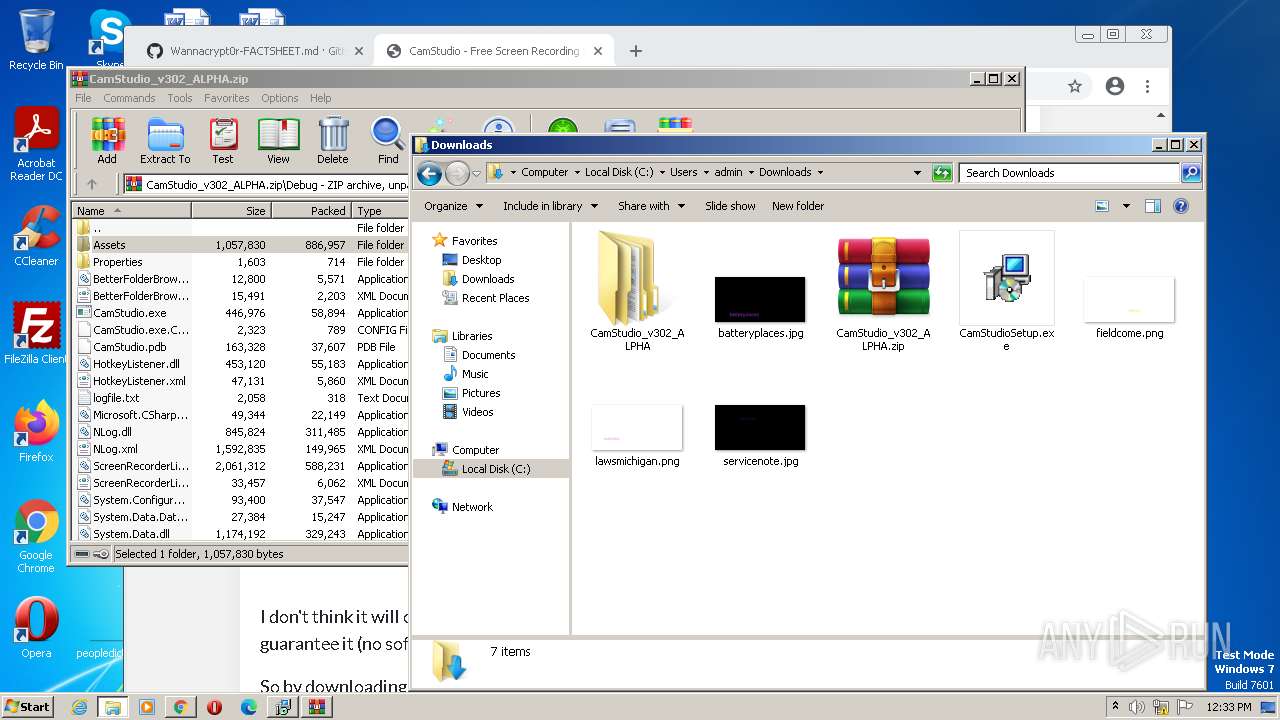Click the Explorer forward navigation arrow

coord(457,173)
